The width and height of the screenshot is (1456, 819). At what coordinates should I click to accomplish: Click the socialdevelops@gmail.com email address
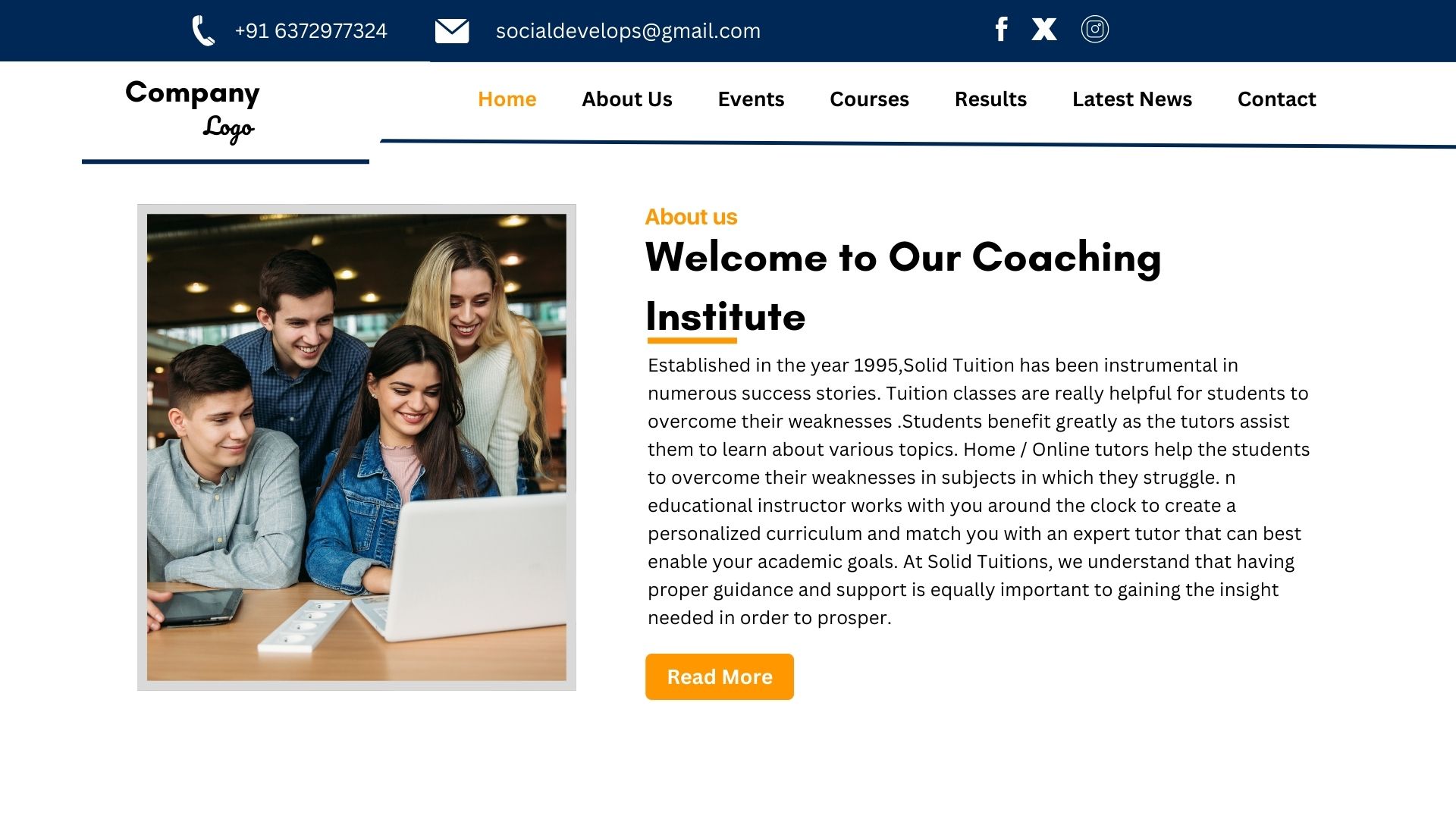point(628,31)
